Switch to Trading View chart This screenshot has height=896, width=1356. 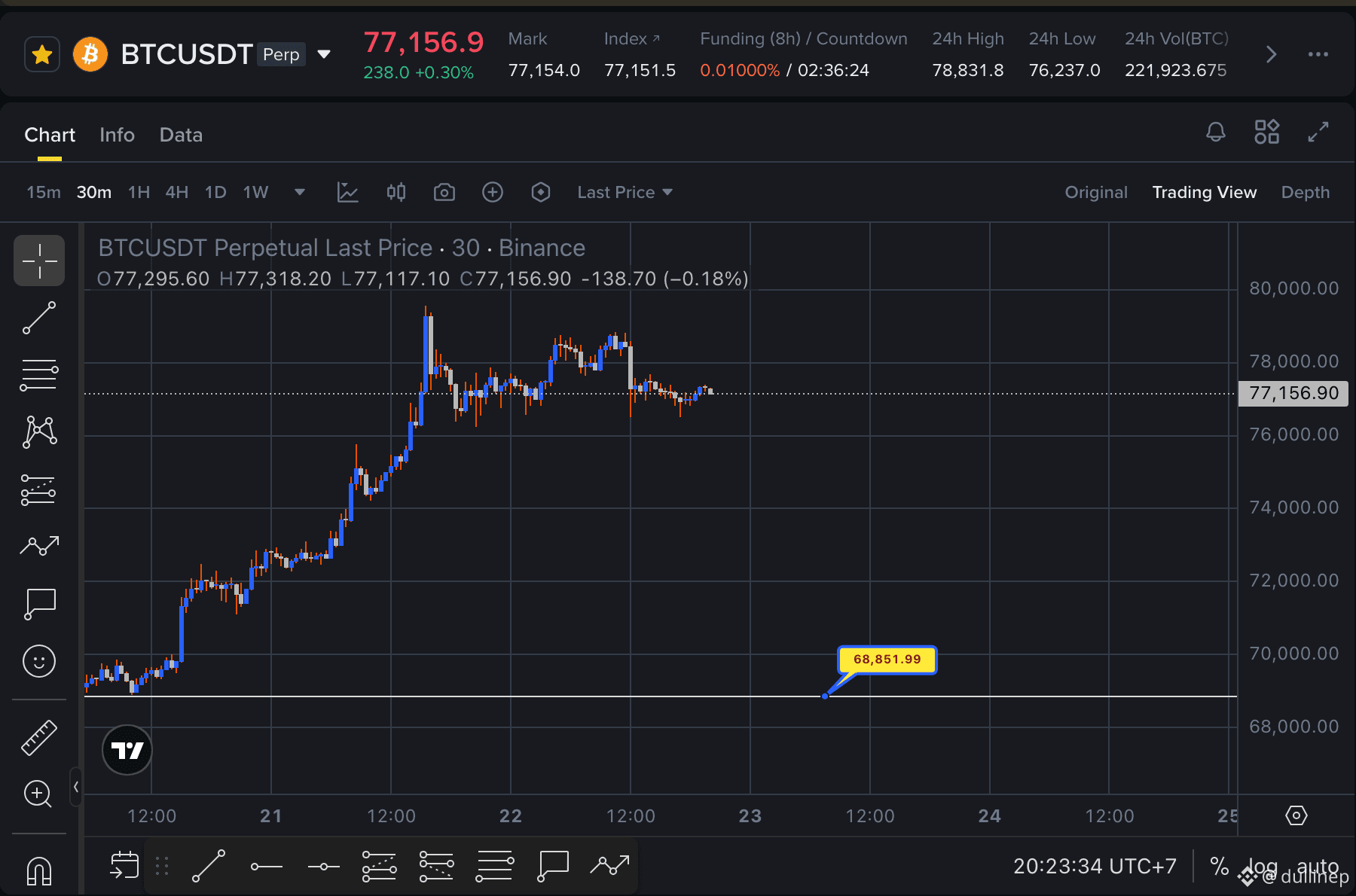(1204, 192)
